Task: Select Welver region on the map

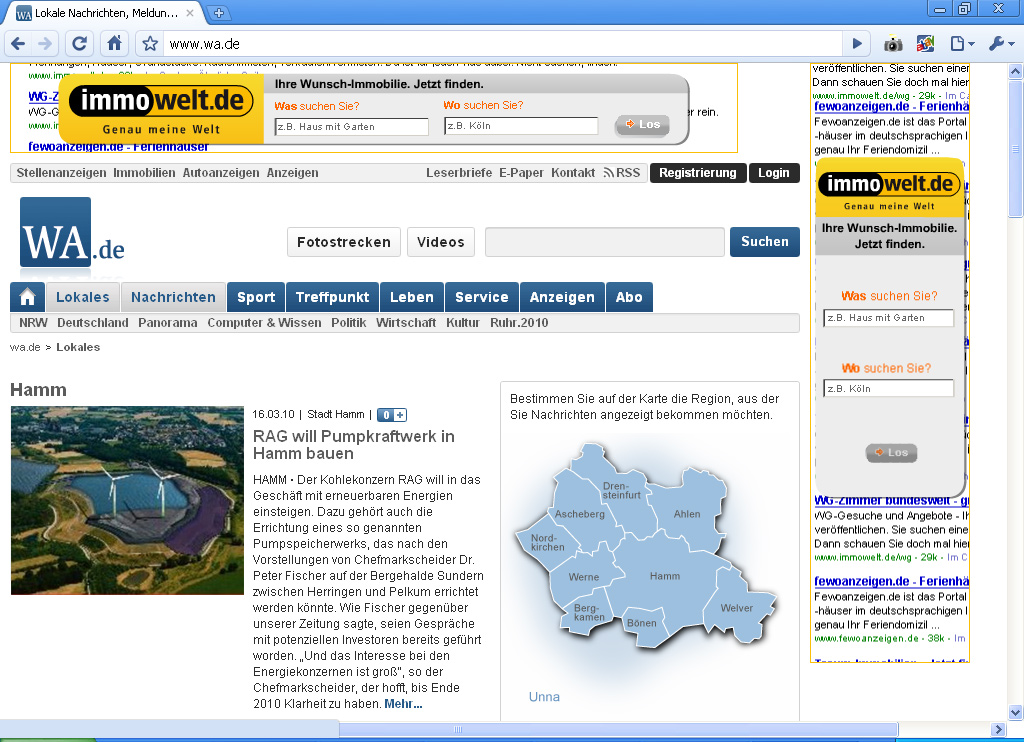Action: tap(737, 607)
